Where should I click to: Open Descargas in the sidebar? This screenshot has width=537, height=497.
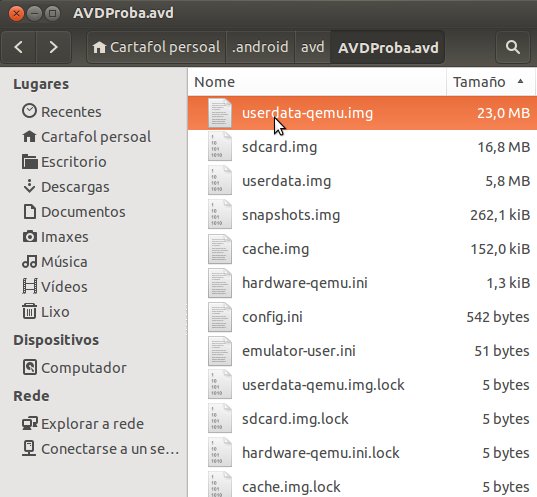(75, 187)
